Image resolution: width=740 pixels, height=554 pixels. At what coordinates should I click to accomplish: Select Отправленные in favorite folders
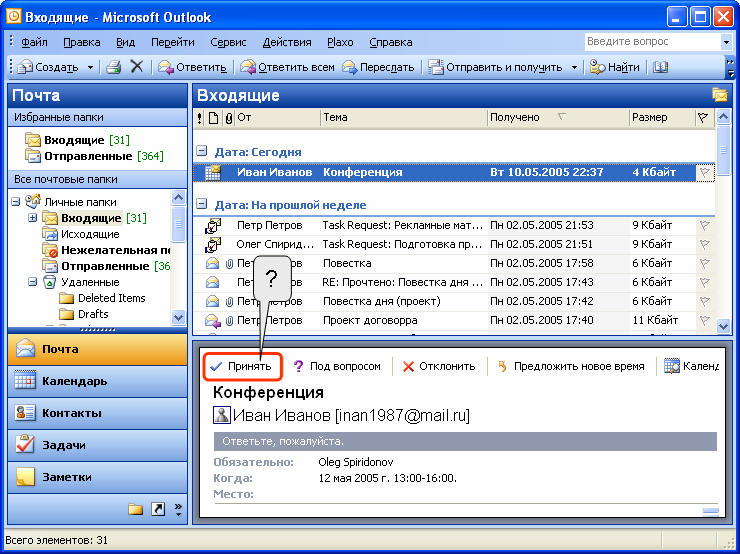pos(94,156)
